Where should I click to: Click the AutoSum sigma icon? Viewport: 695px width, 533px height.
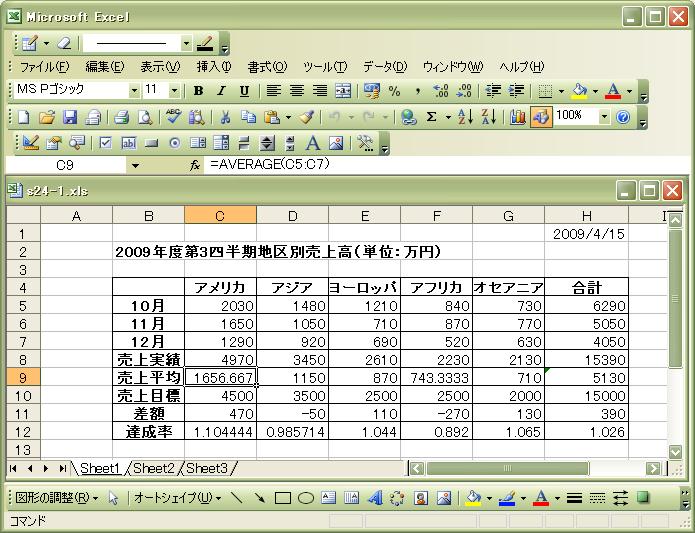point(431,117)
